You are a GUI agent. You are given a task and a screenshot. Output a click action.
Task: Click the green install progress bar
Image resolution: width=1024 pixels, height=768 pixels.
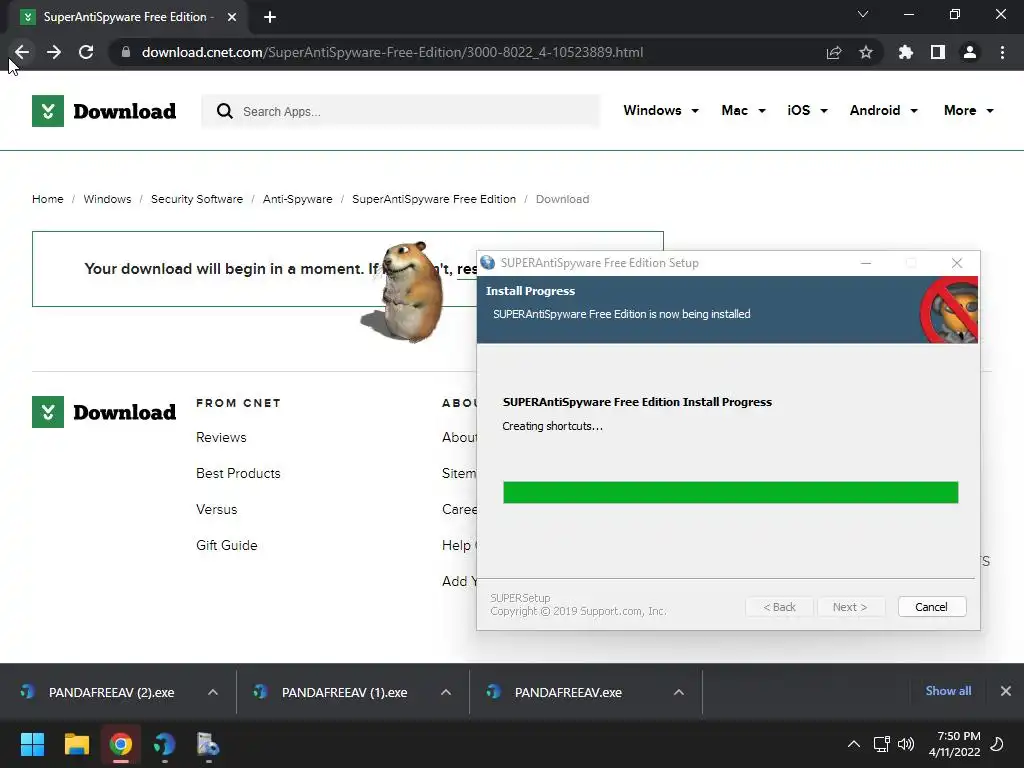coord(730,492)
